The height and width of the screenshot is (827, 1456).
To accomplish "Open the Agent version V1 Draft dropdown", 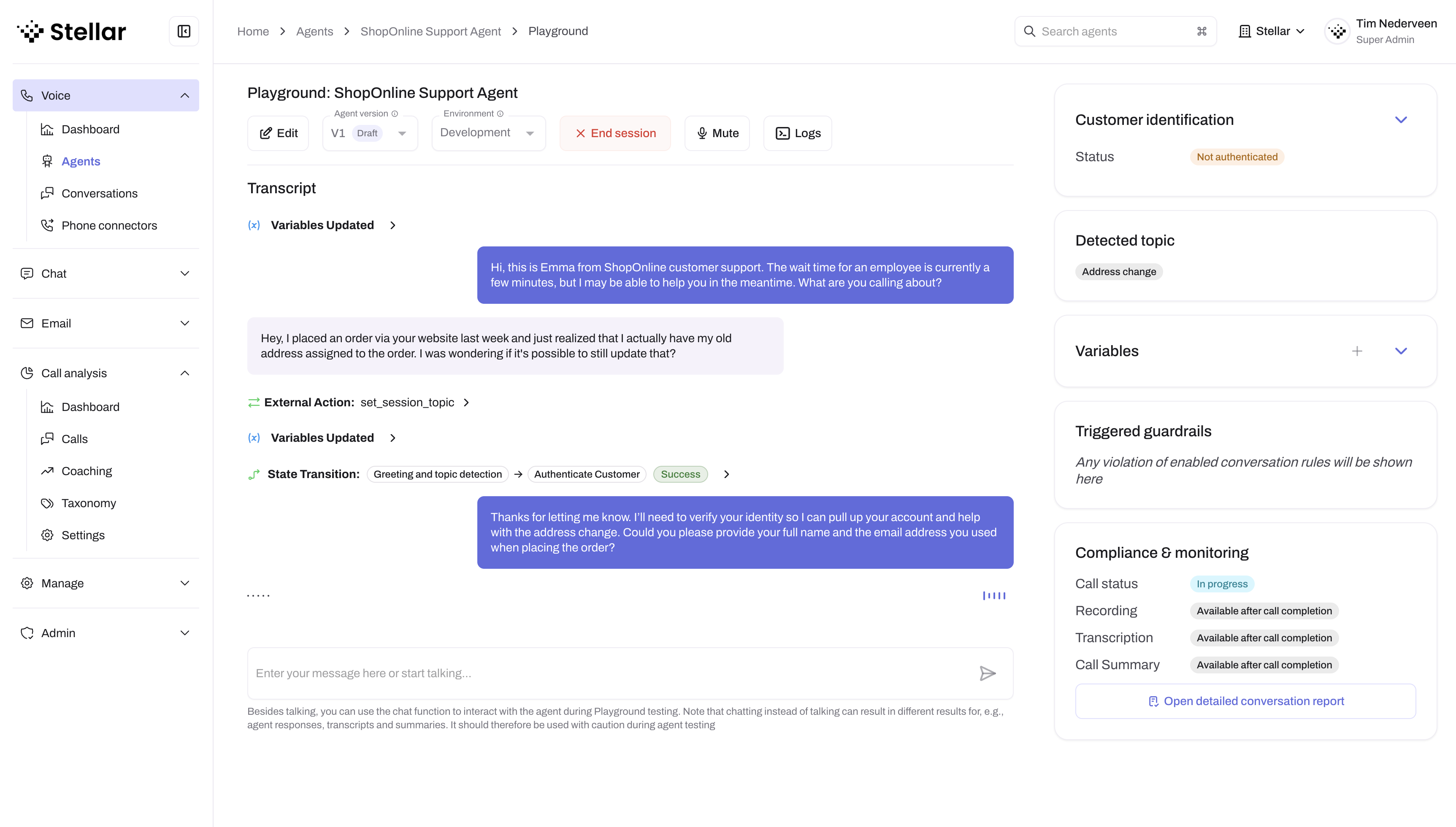I will pyautogui.click(x=370, y=133).
